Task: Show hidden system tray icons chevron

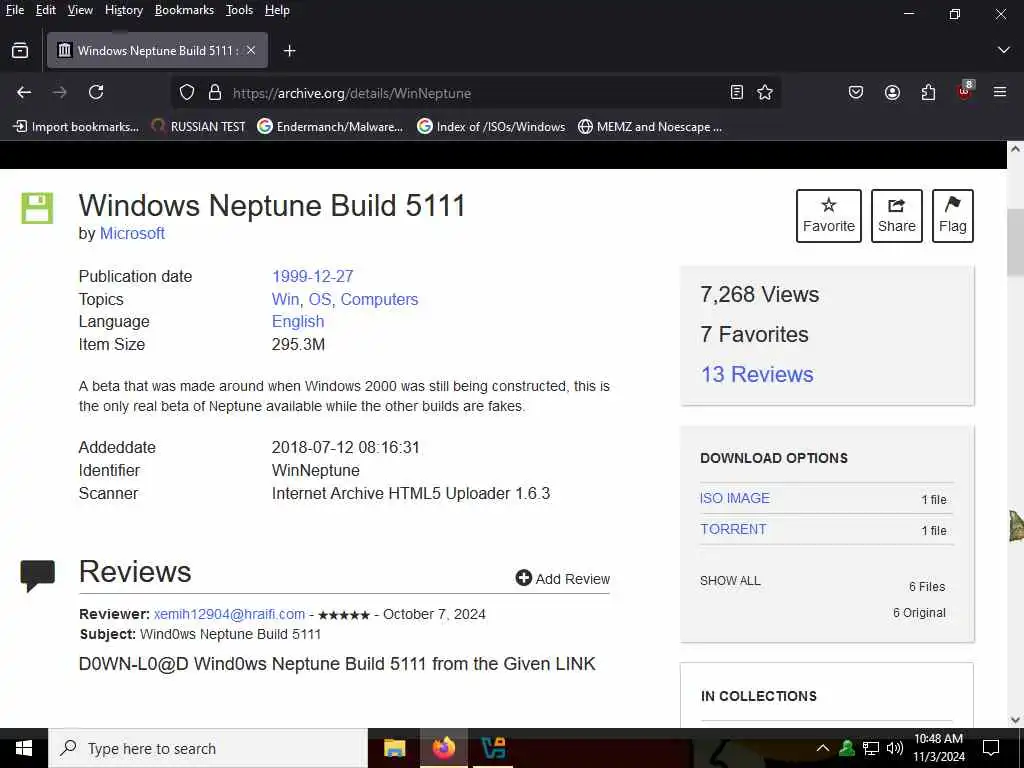Action: pos(823,748)
